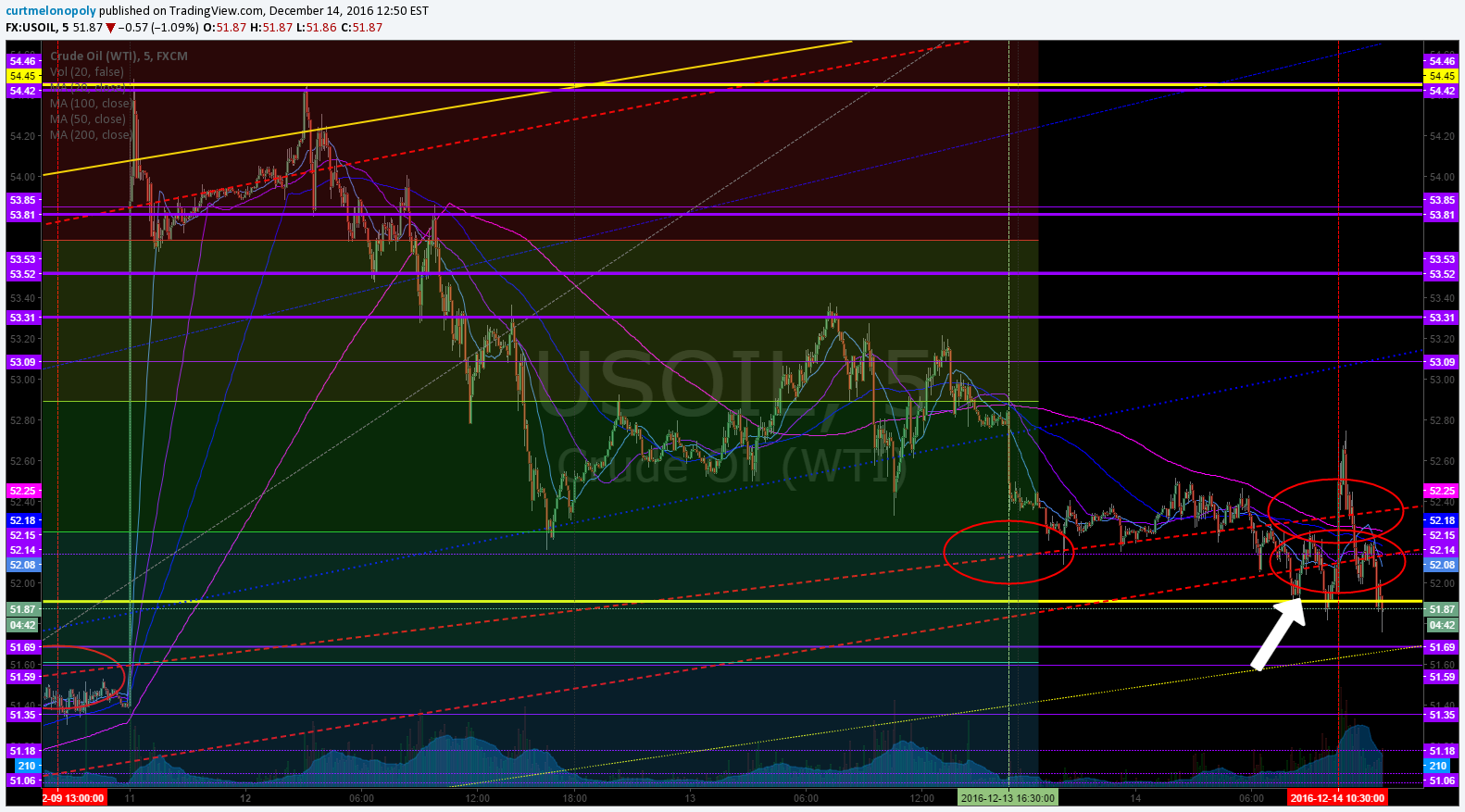Click the current price 51.87 label on left axis

coord(23,609)
